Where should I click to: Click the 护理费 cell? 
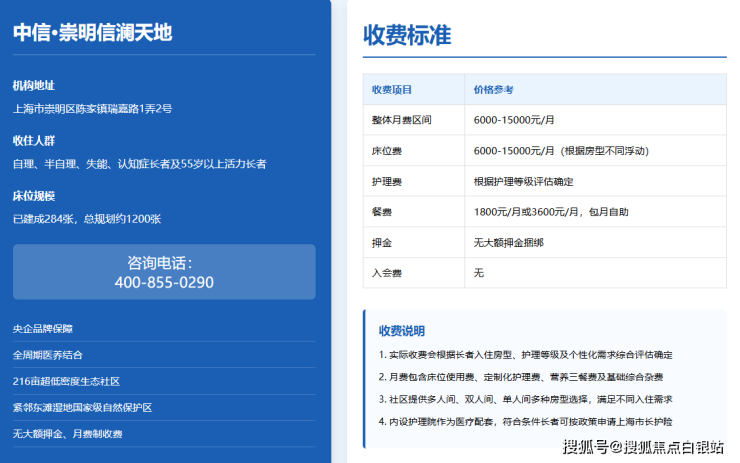(414, 181)
